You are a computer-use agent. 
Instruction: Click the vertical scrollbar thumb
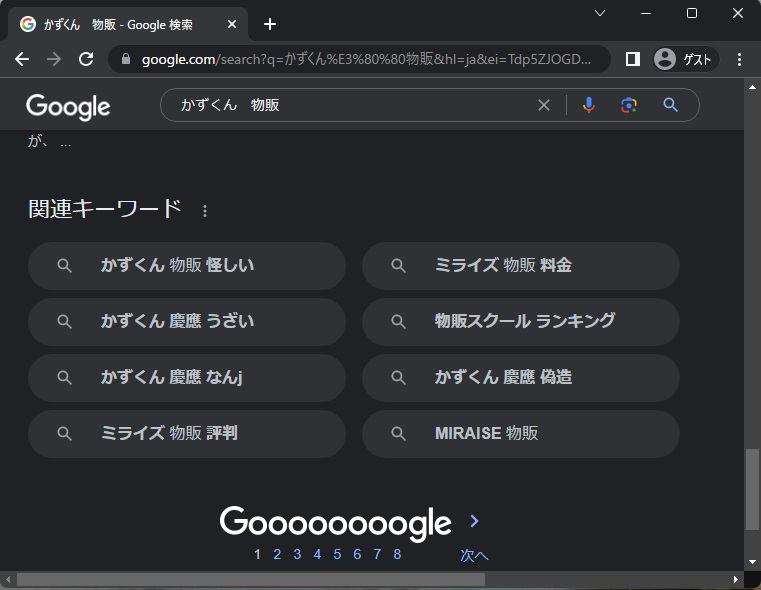(x=752, y=490)
